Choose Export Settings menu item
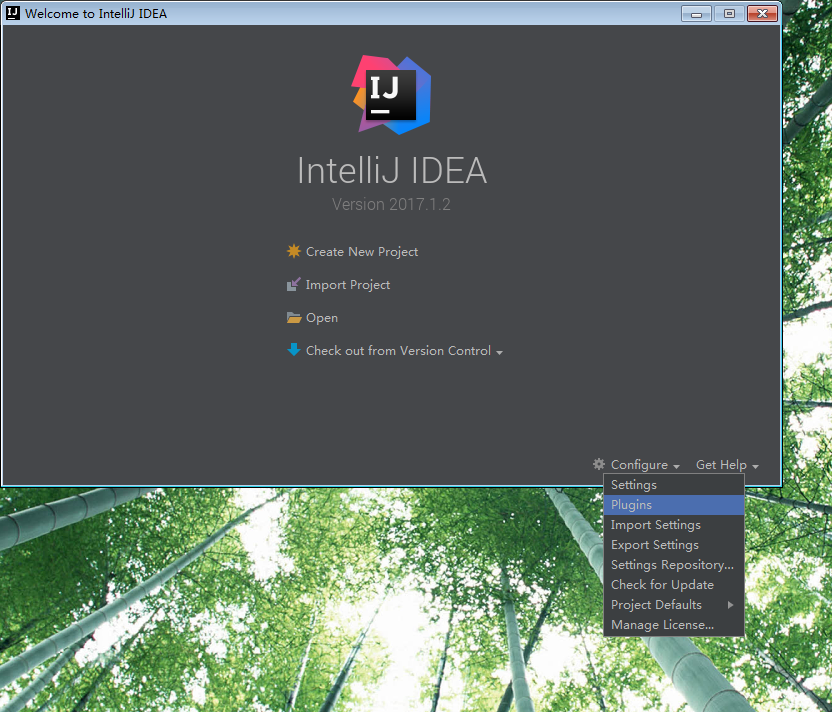The width and height of the screenshot is (832, 712). coord(673,545)
